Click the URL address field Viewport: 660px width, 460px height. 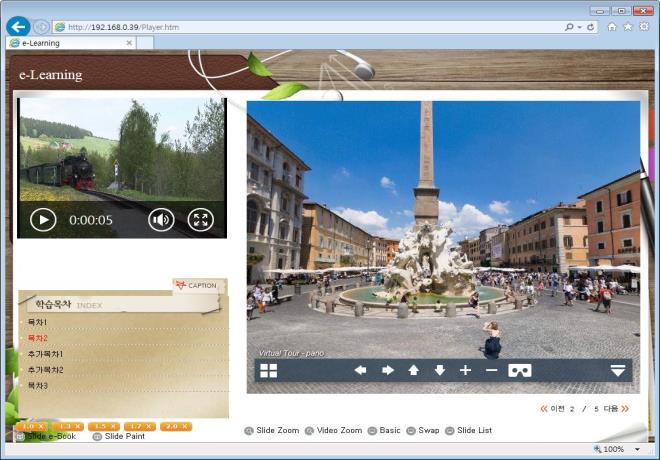307,27
